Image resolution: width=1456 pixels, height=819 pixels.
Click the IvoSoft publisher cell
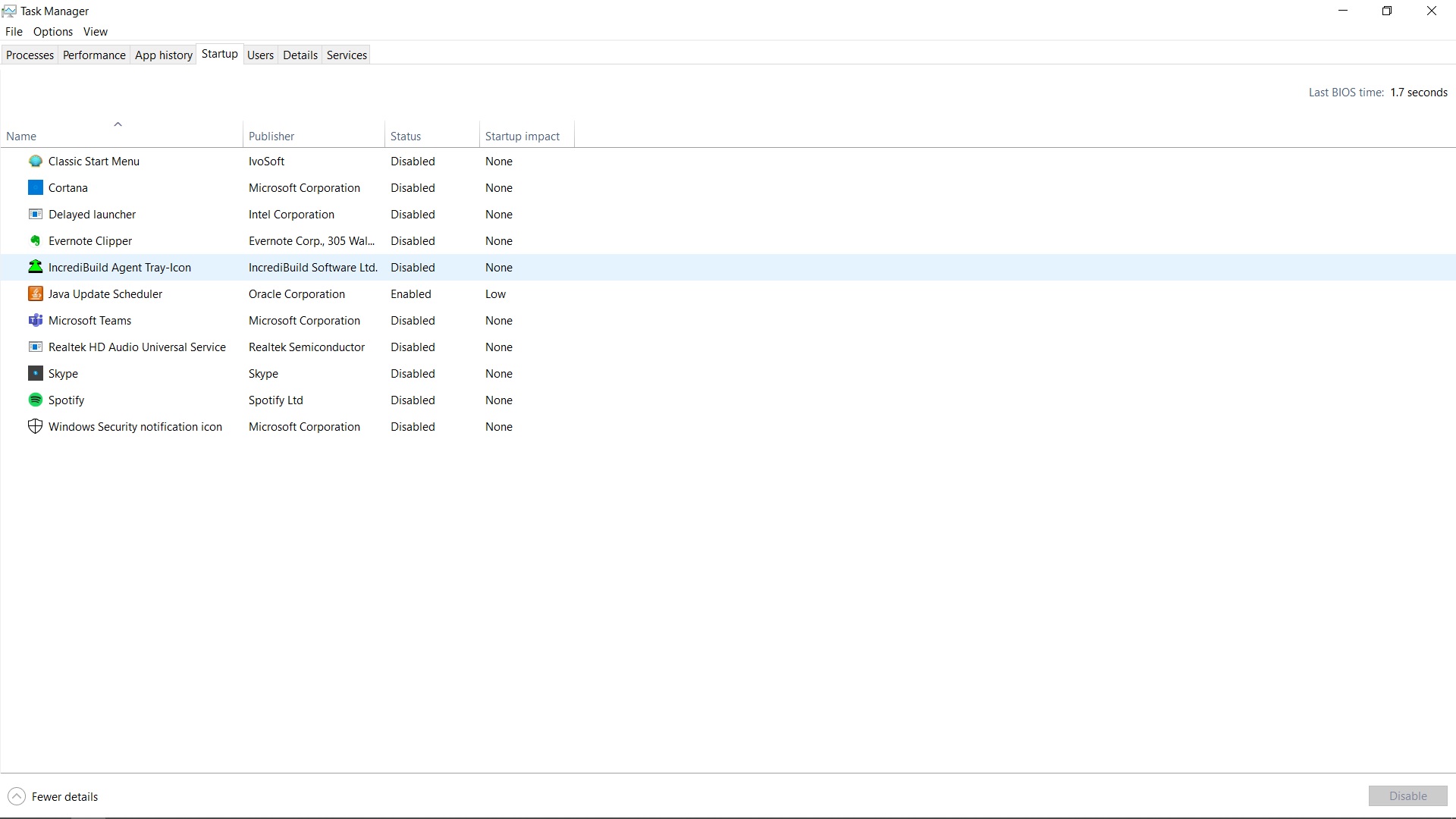(x=267, y=161)
